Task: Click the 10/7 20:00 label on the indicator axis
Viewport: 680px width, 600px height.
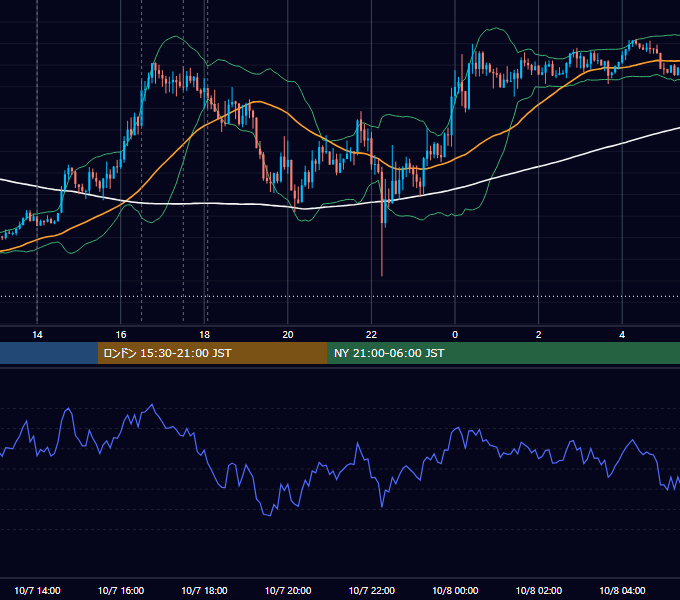Action: tap(288, 590)
